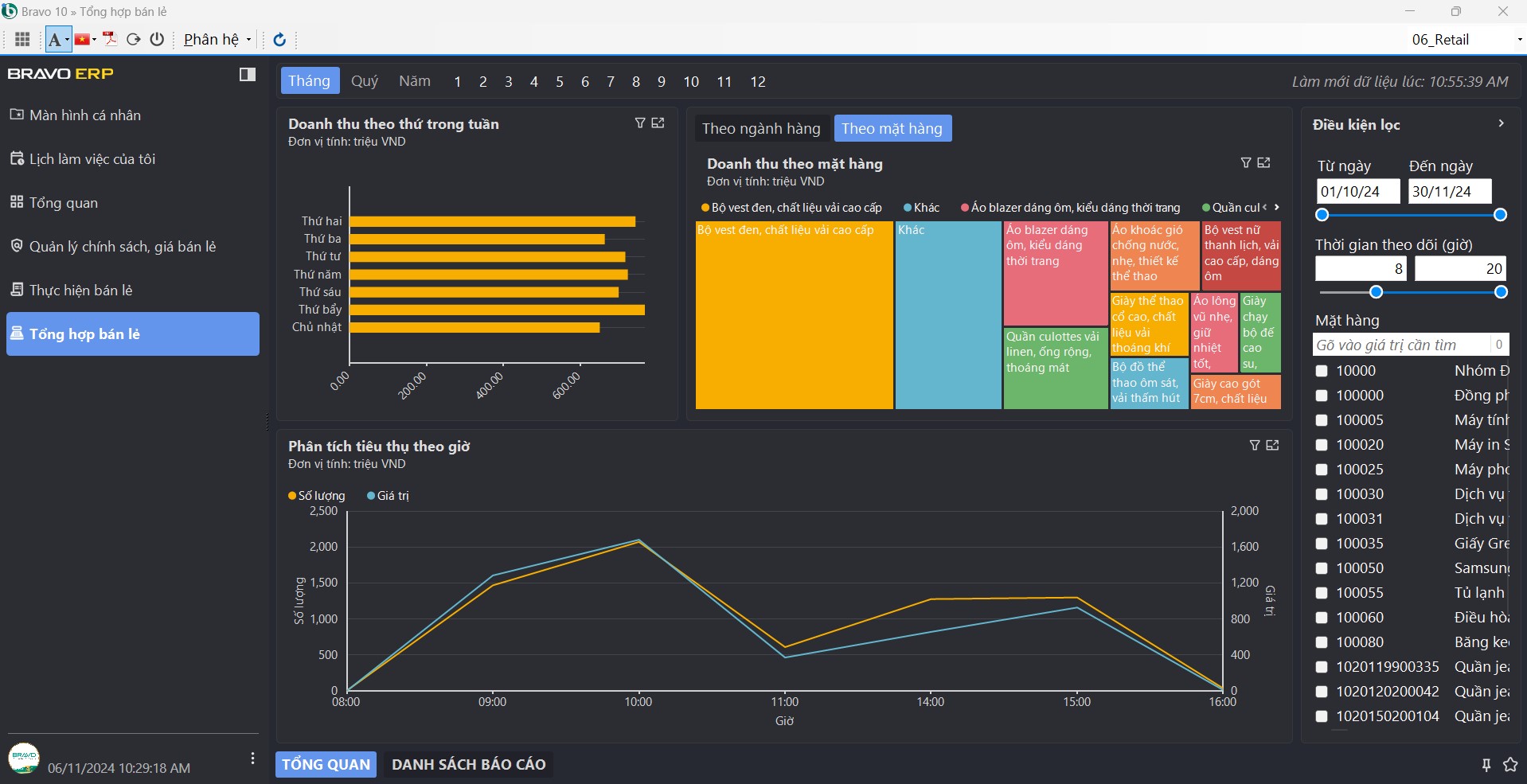Open the DANH SÁCH BÁO CÁO button

468,765
